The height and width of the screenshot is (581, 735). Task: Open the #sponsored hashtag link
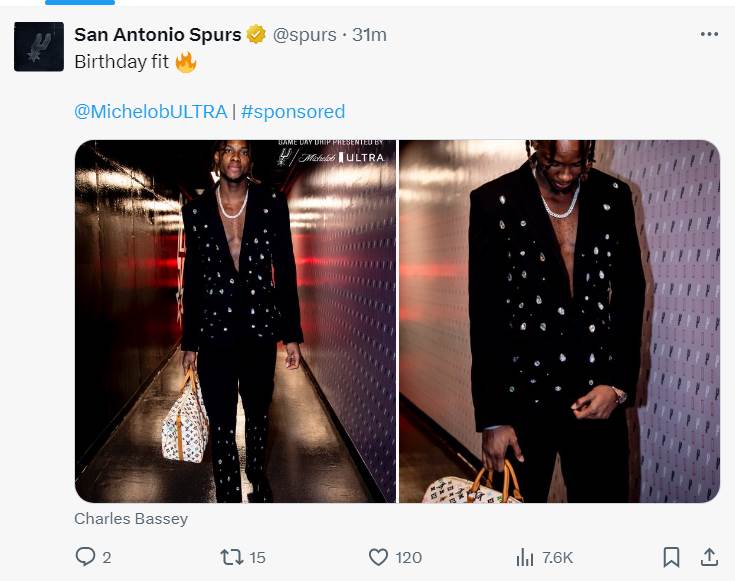[293, 112]
